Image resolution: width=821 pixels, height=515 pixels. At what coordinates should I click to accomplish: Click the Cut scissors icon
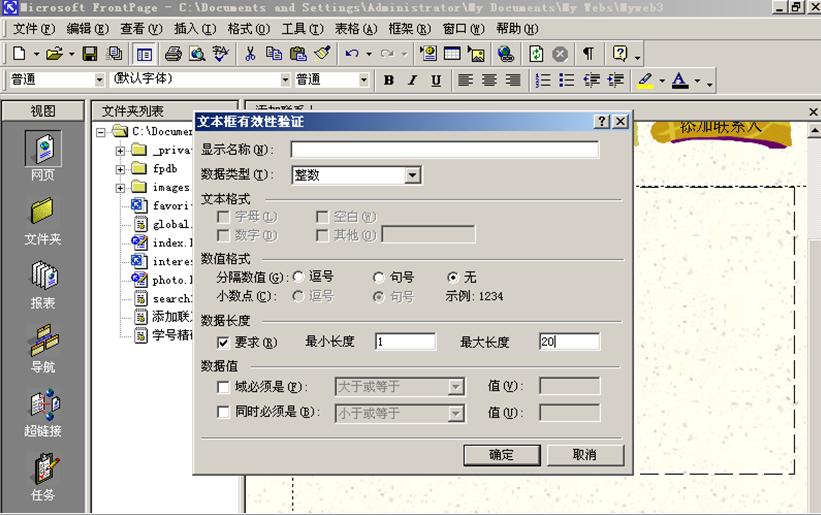pos(250,53)
